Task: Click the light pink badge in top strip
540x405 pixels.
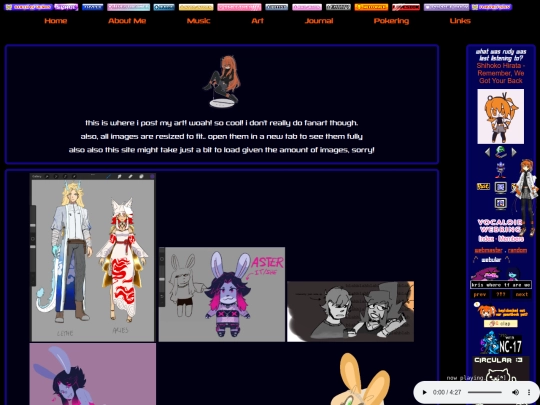Action: click(x=307, y=7)
